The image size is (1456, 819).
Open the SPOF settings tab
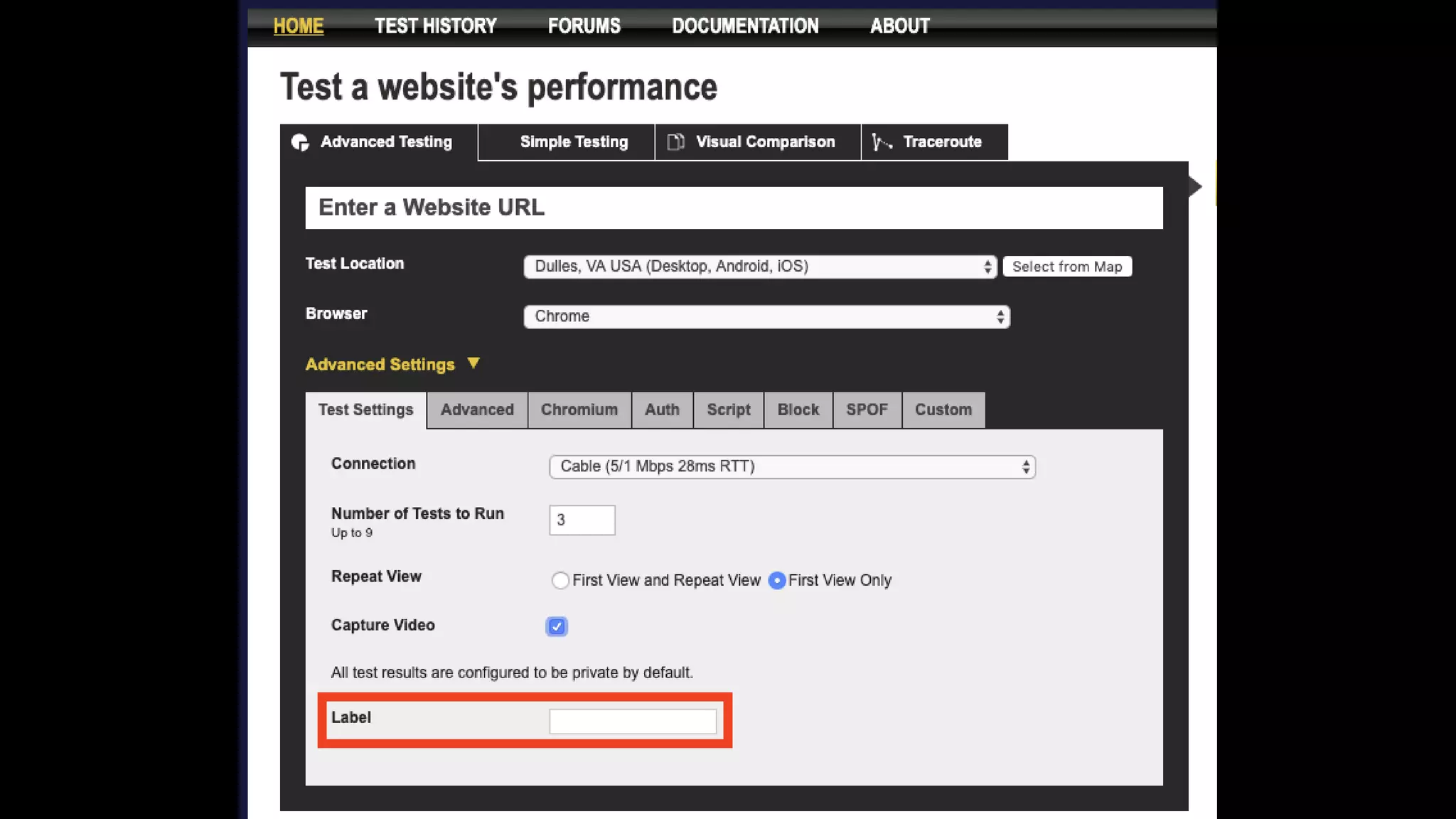[867, 410]
